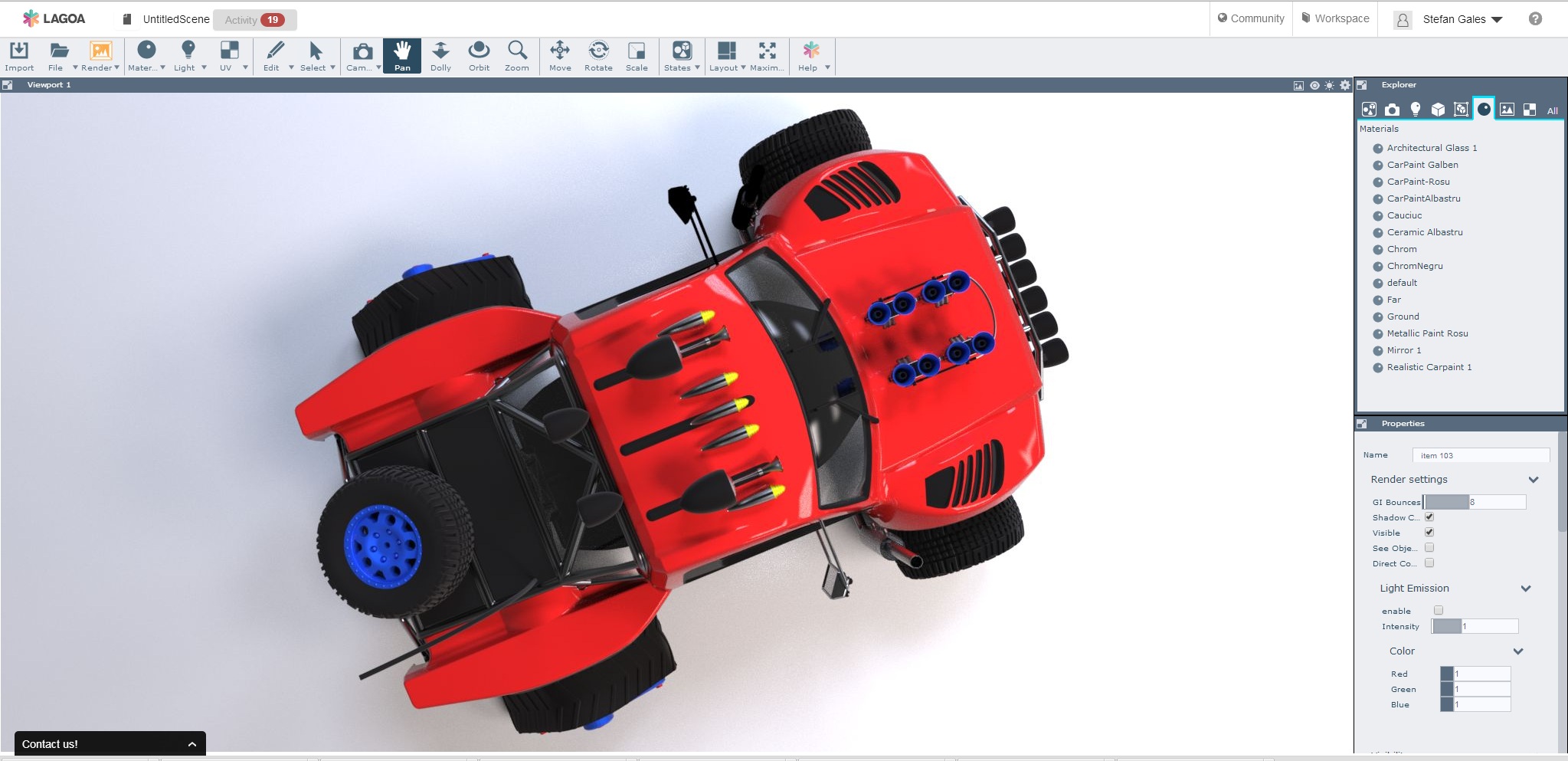Screen dimensions: 1568x761
Task: Open the Edit dropdown arrow
Action: click(x=291, y=67)
